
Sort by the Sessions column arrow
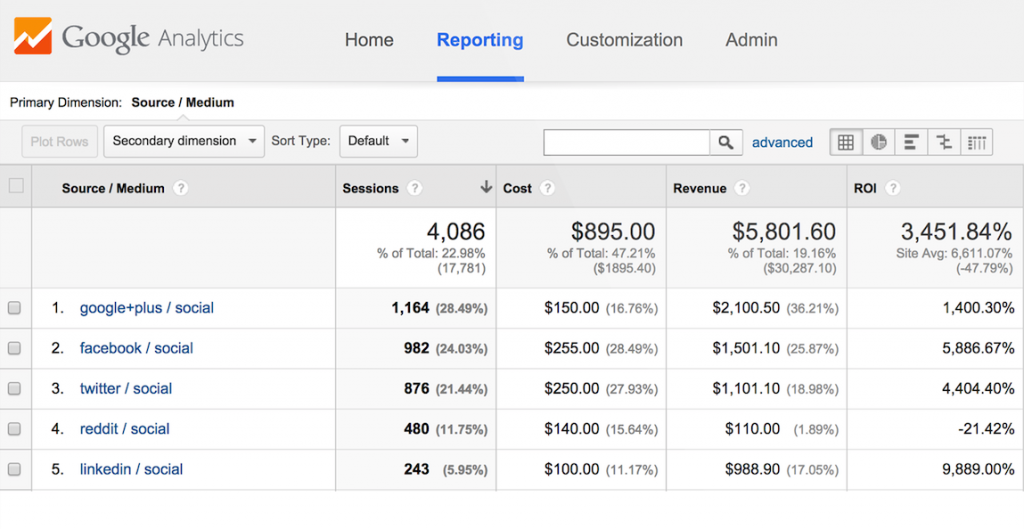coord(486,187)
